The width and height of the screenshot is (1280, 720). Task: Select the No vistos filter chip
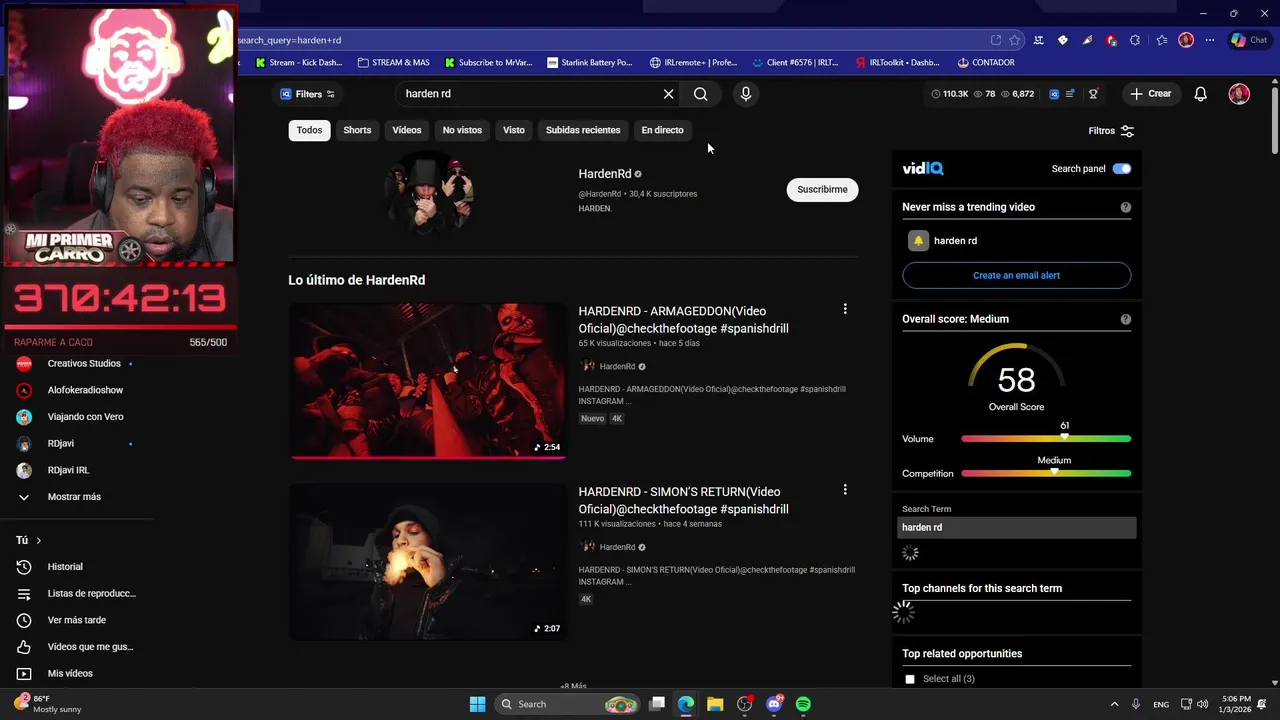[462, 130]
